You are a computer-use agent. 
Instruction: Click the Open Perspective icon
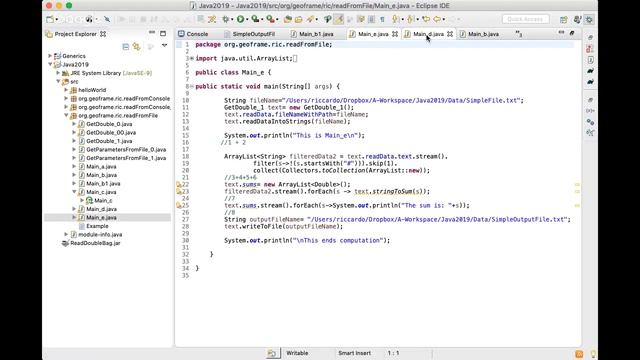564,19
